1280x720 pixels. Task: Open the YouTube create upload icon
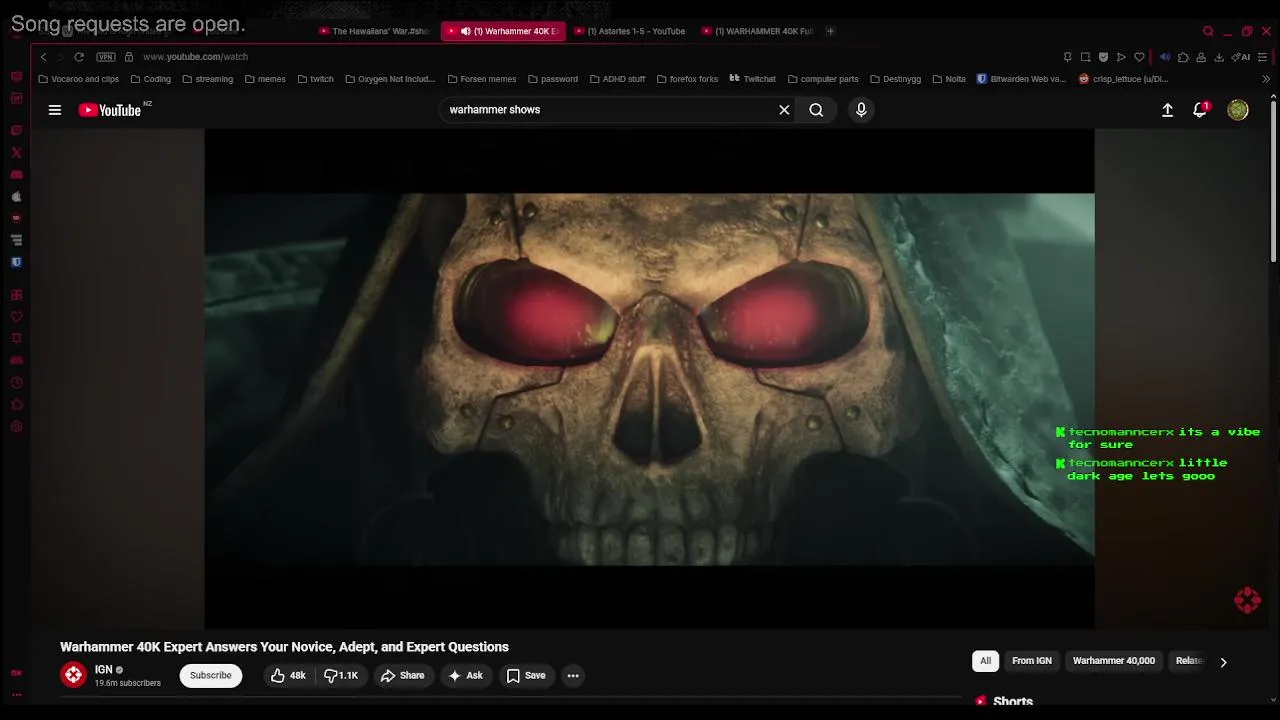(1167, 110)
